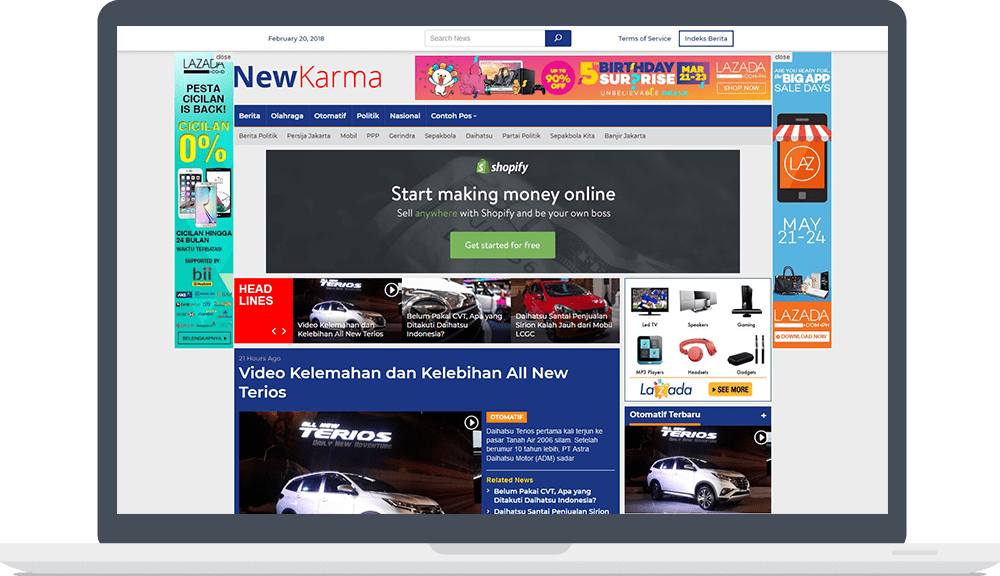Click the play icon on the headline thumbnail
Image resolution: width=1000 pixels, height=576 pixels.
tap(392, 290)
